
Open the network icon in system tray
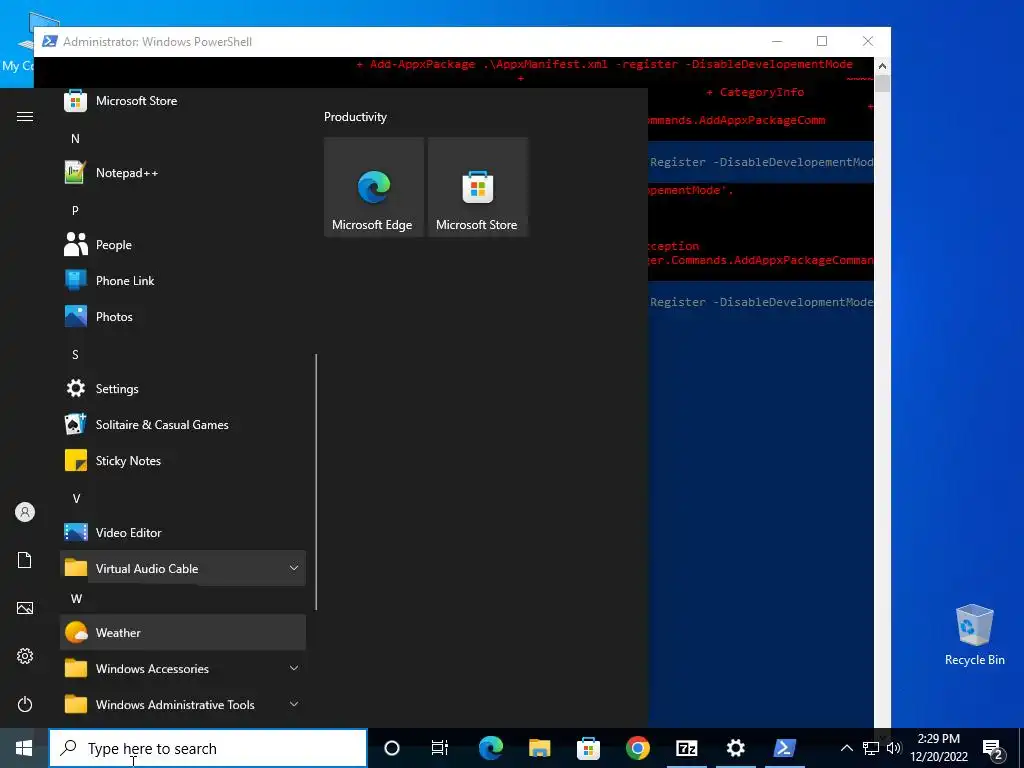coord(871,748)
